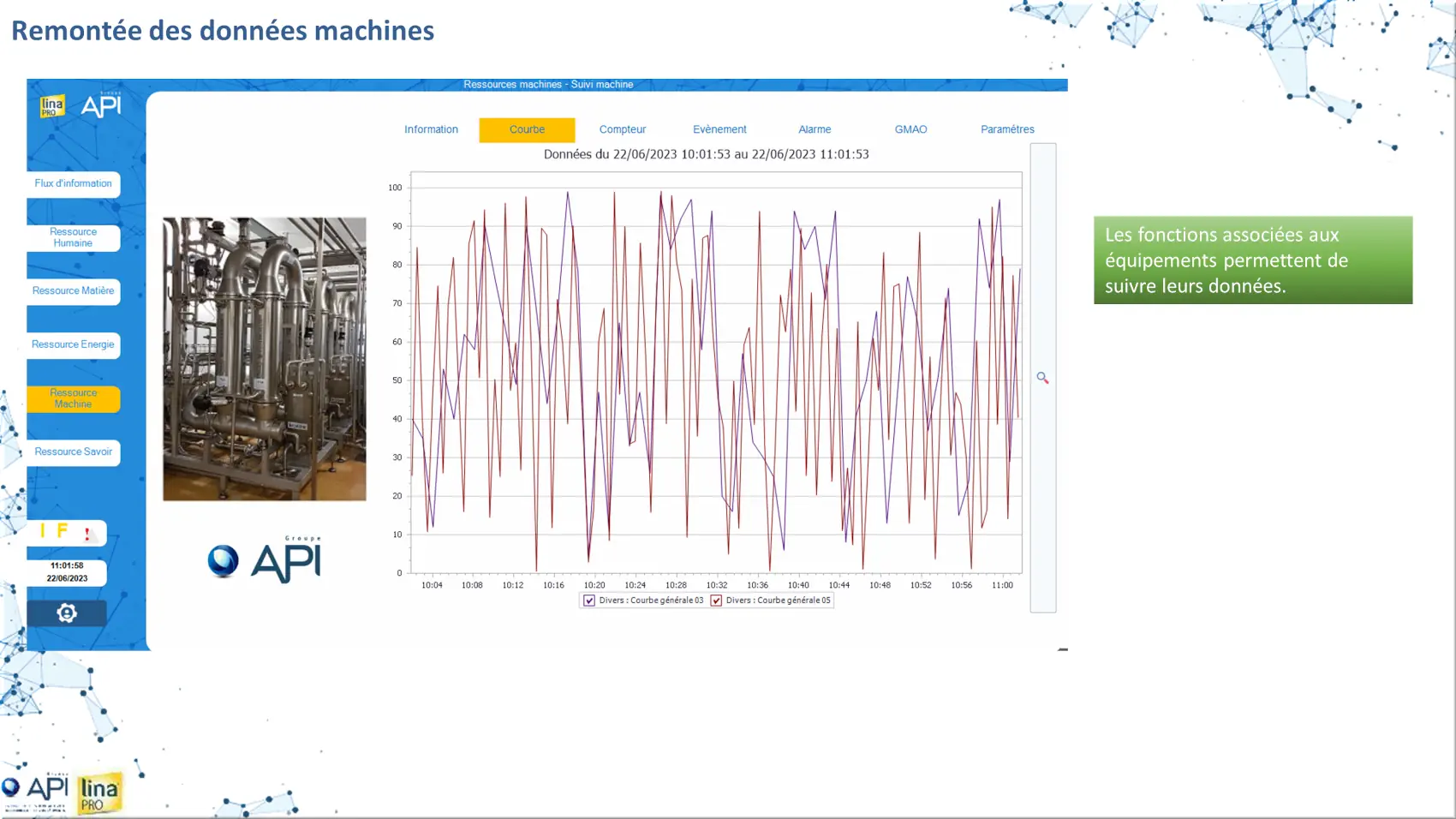
Task: Open the GMAO tab
Action: tap(910, 129)
